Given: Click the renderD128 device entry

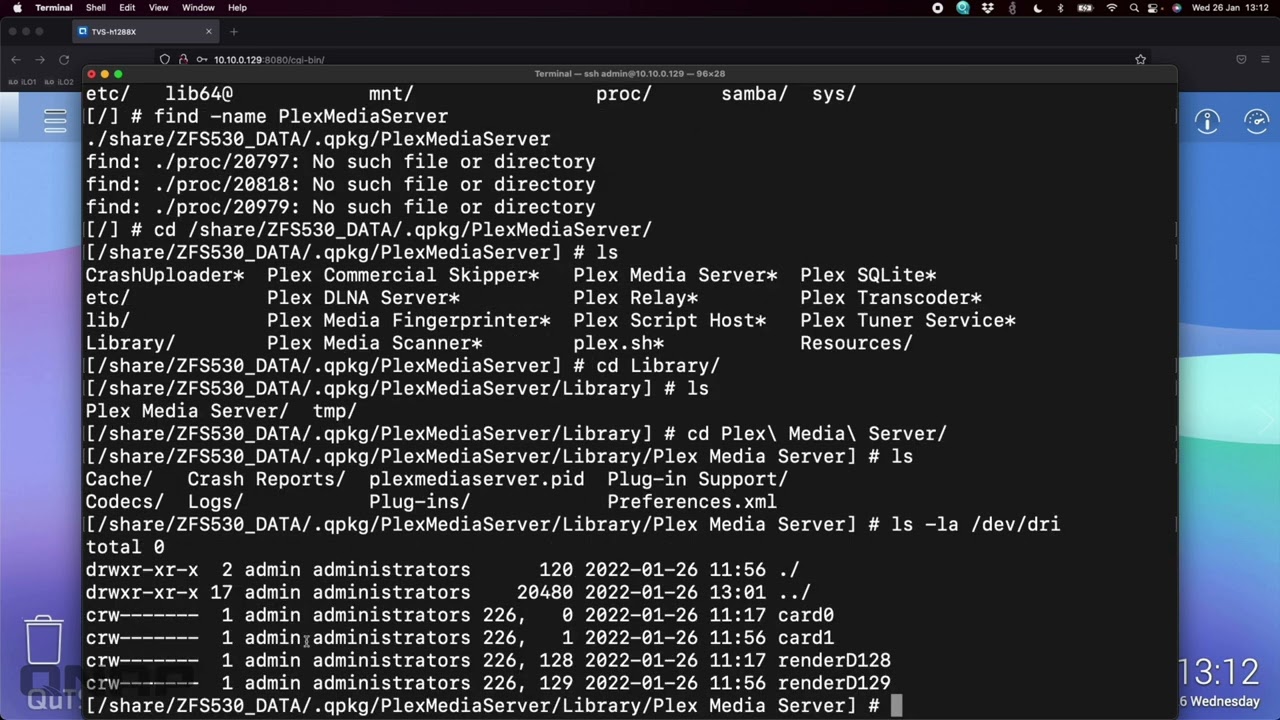Looking at the screenshot, I should (x=834, y=661).
